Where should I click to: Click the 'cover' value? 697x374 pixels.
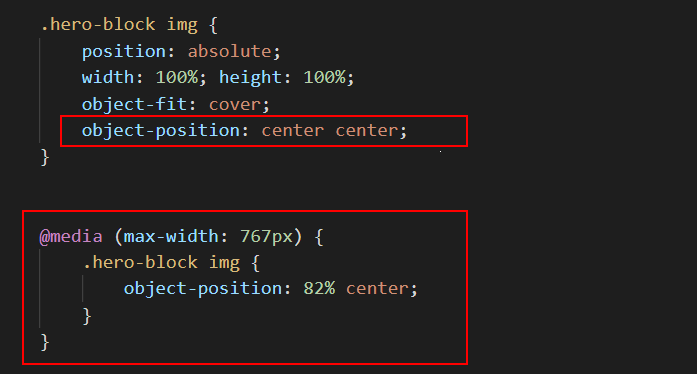(x=235, y=105)
